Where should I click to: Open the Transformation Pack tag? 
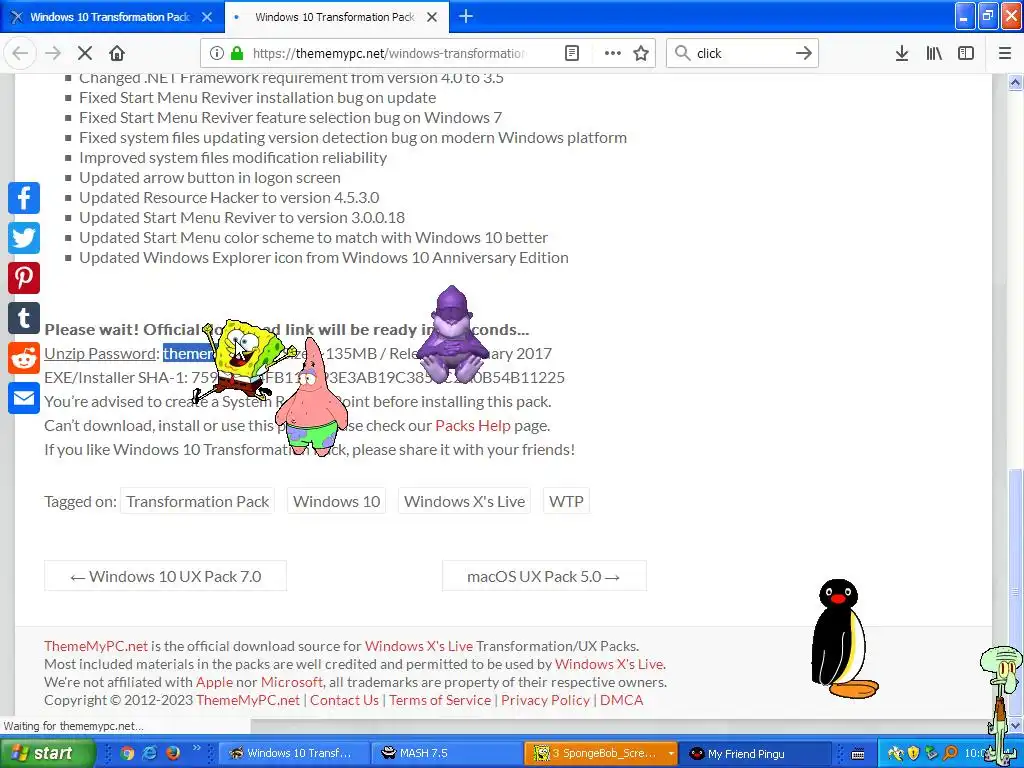point(197,501)
